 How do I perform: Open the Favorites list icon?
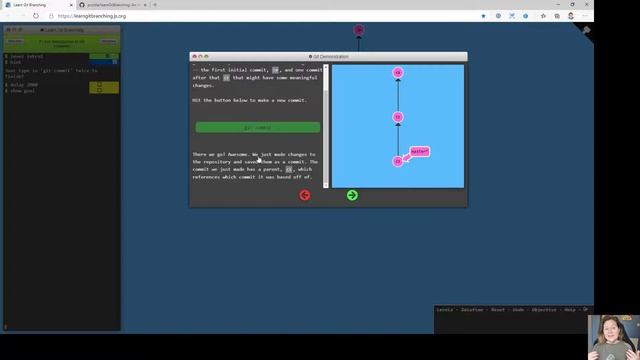[543, 16]
